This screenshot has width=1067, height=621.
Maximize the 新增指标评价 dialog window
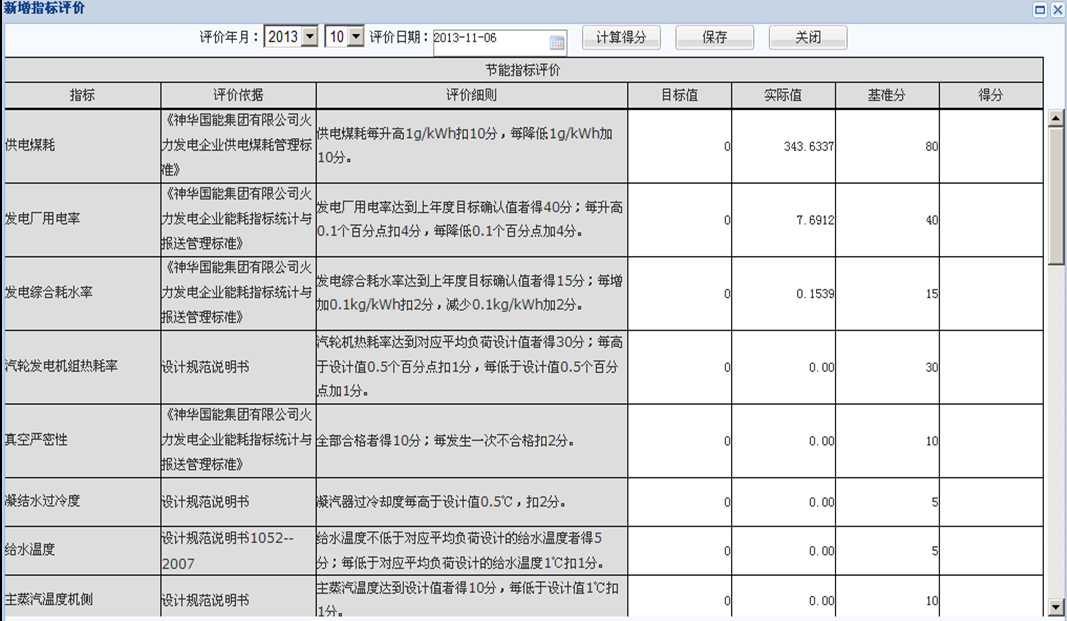click(x=1040, y=9)
